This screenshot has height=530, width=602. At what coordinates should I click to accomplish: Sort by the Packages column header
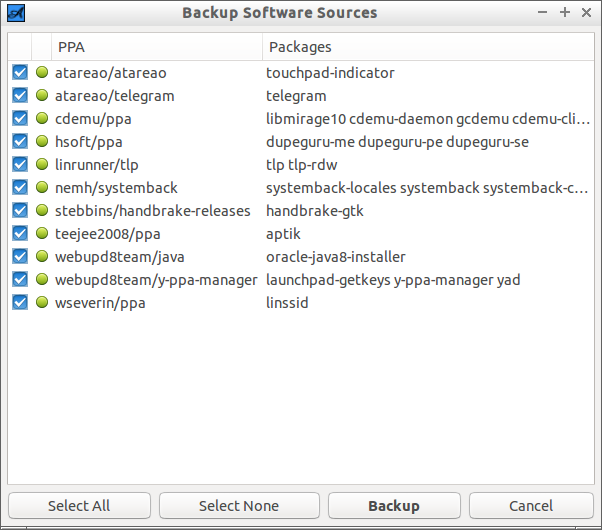pyautogui.click(x=428, y=47)
